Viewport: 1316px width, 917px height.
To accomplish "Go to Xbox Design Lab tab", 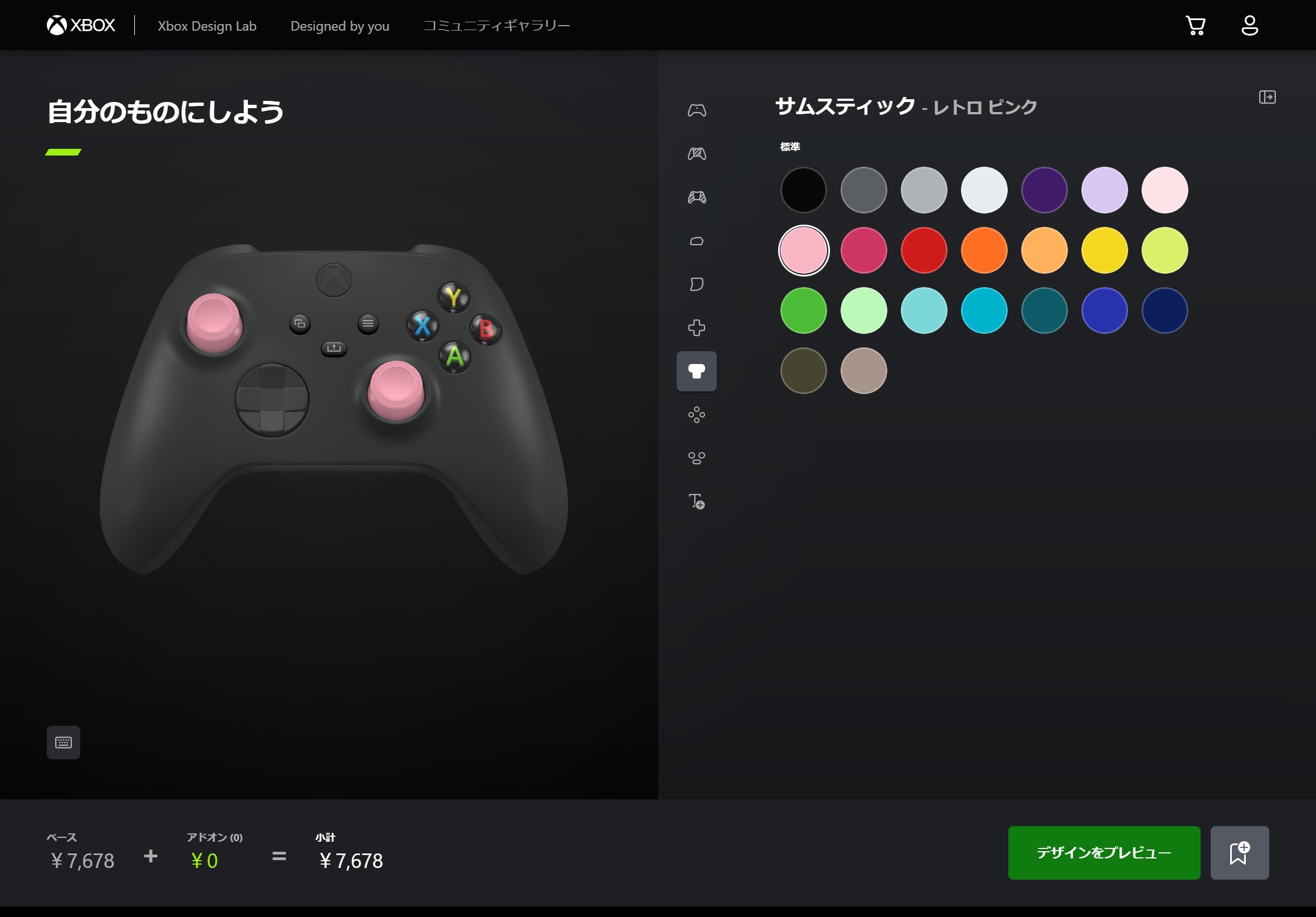I will (x=207, y=26).
